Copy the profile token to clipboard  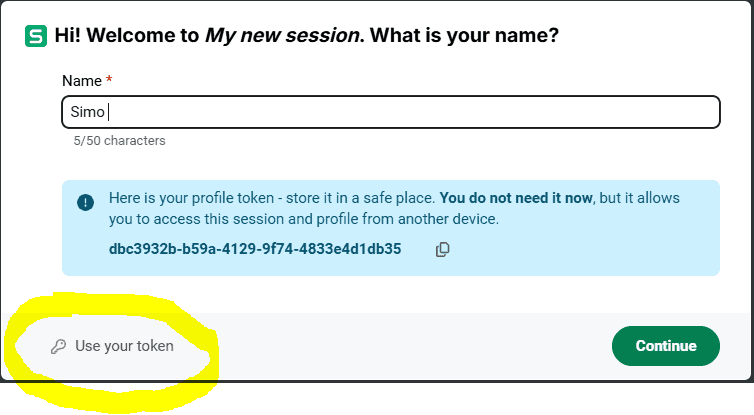(442, 250)
